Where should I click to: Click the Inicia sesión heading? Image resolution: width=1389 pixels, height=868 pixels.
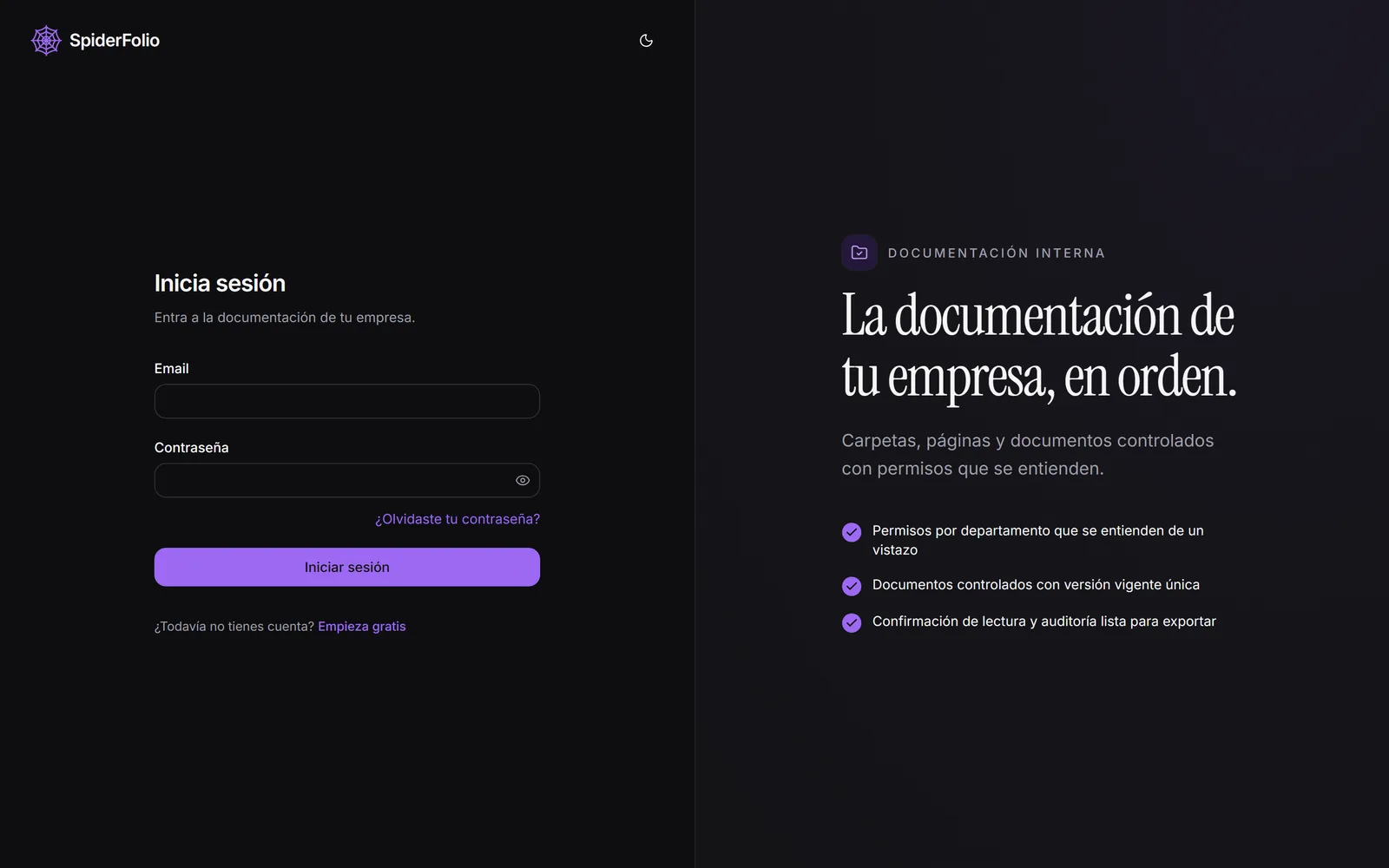click(x=220, y=283)
